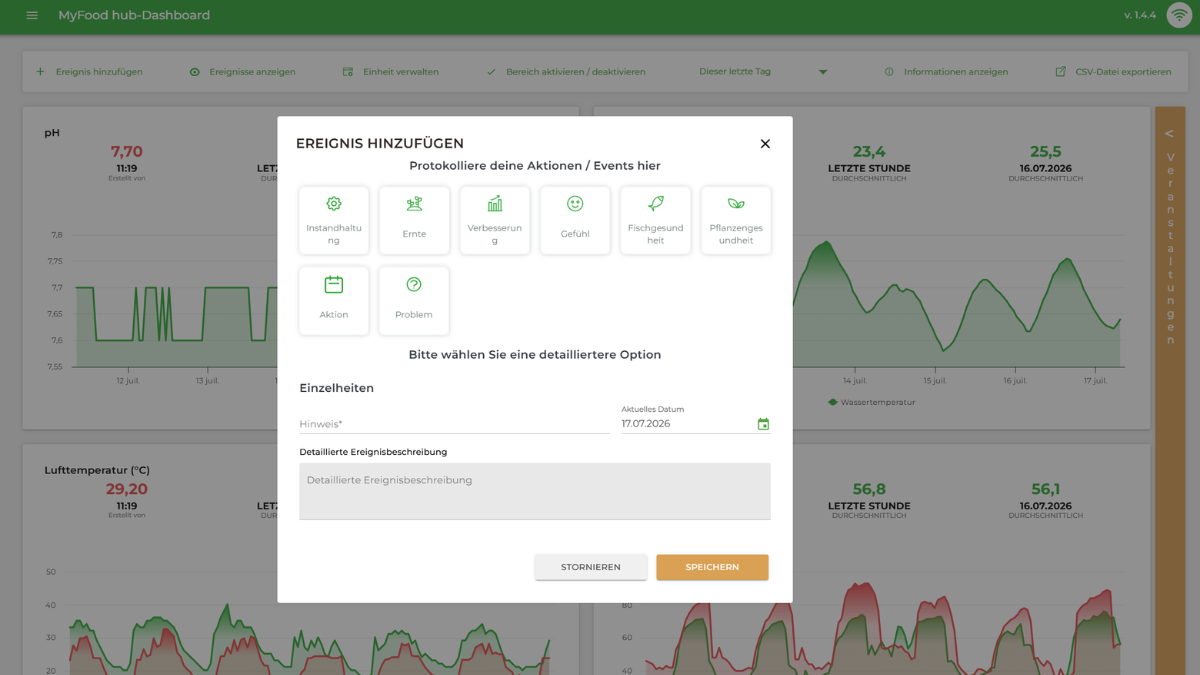This screenshot has width=1200, height=675.
Task: Pick the Verbesserung chart event tile
Action: 495,220
